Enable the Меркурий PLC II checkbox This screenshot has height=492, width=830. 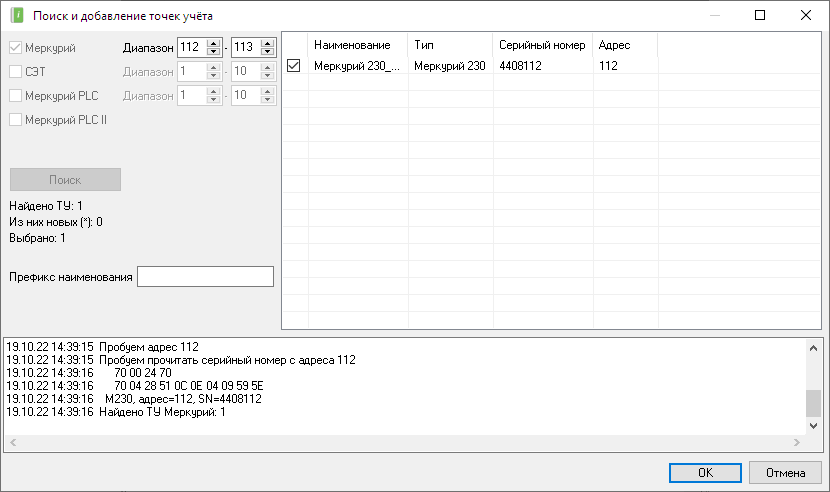pos(15,120)
